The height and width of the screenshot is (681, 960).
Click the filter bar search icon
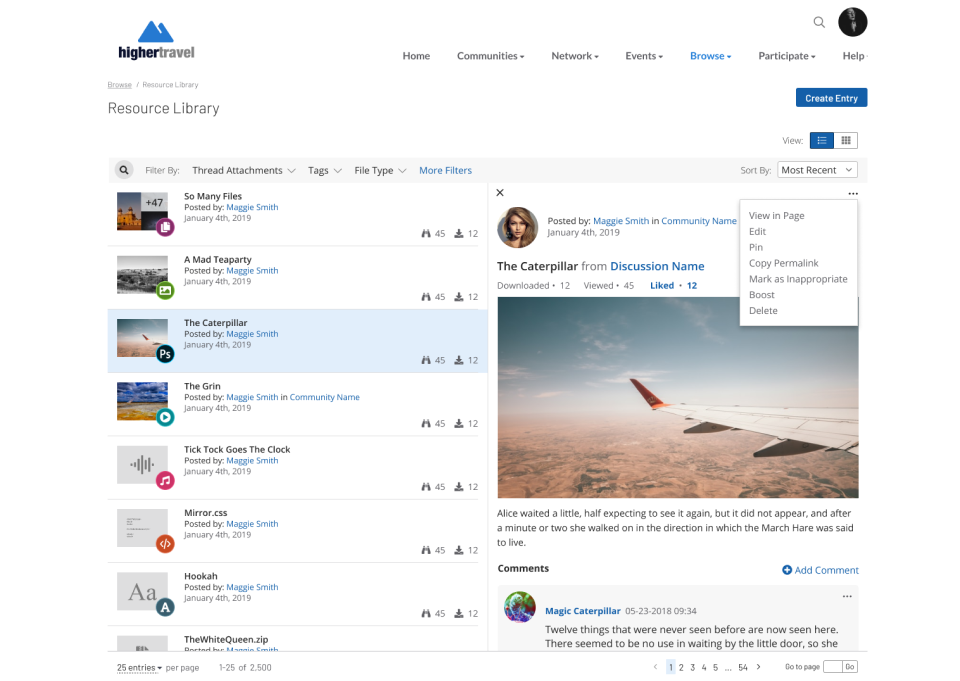124,170
